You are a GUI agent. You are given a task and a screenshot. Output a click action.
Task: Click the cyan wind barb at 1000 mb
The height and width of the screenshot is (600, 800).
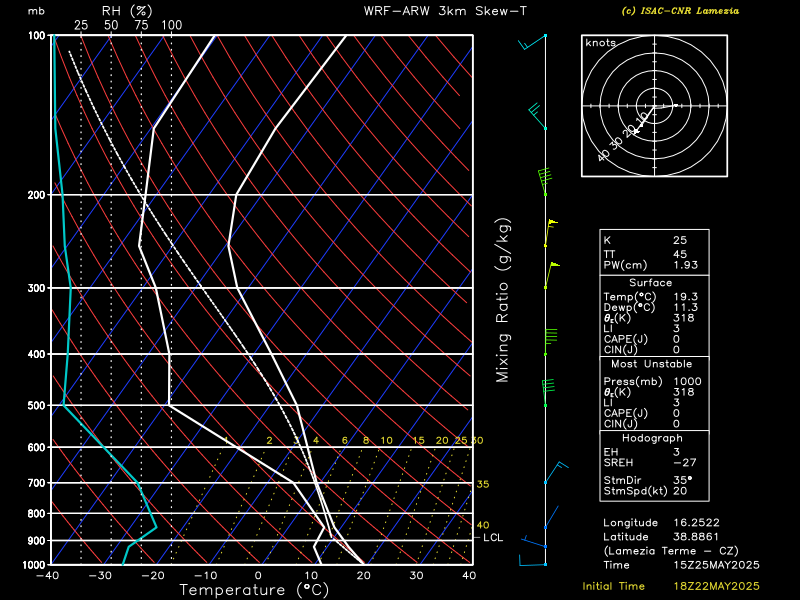click(533, 560)
